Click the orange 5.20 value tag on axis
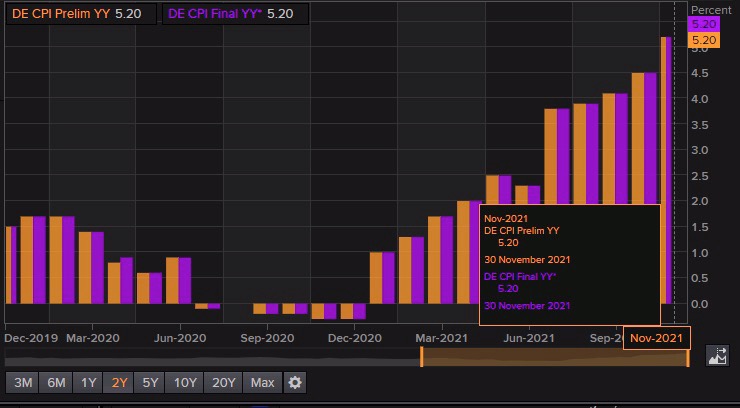The width and height of the screenshot is (740, 408). 705,40
